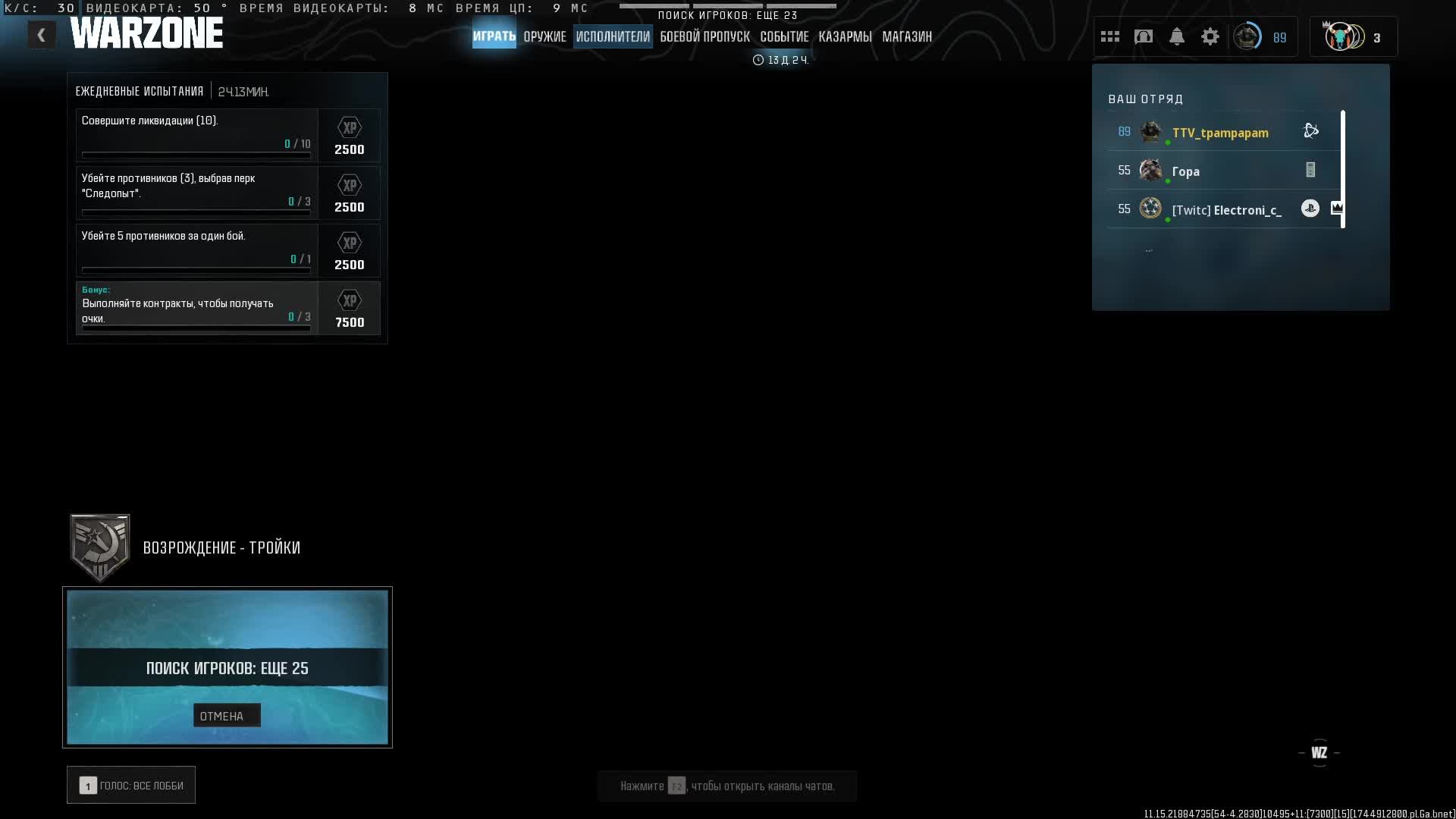Viewport: 1456px width, 819px height.
Task: Click Battle.net icon next to TTV_tpampapam
Action: coord(1310,131)
